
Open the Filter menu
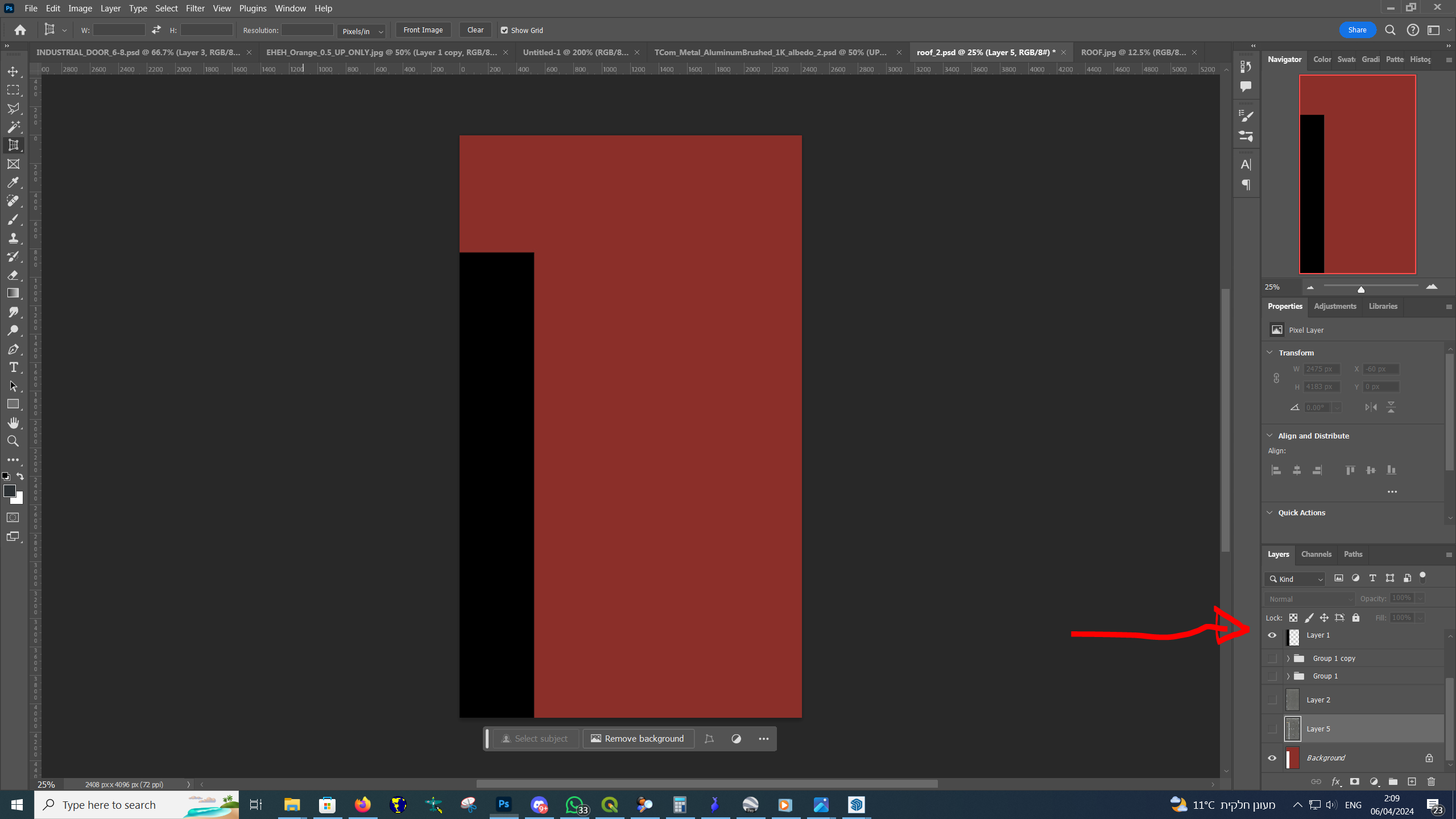coord(195,8)
